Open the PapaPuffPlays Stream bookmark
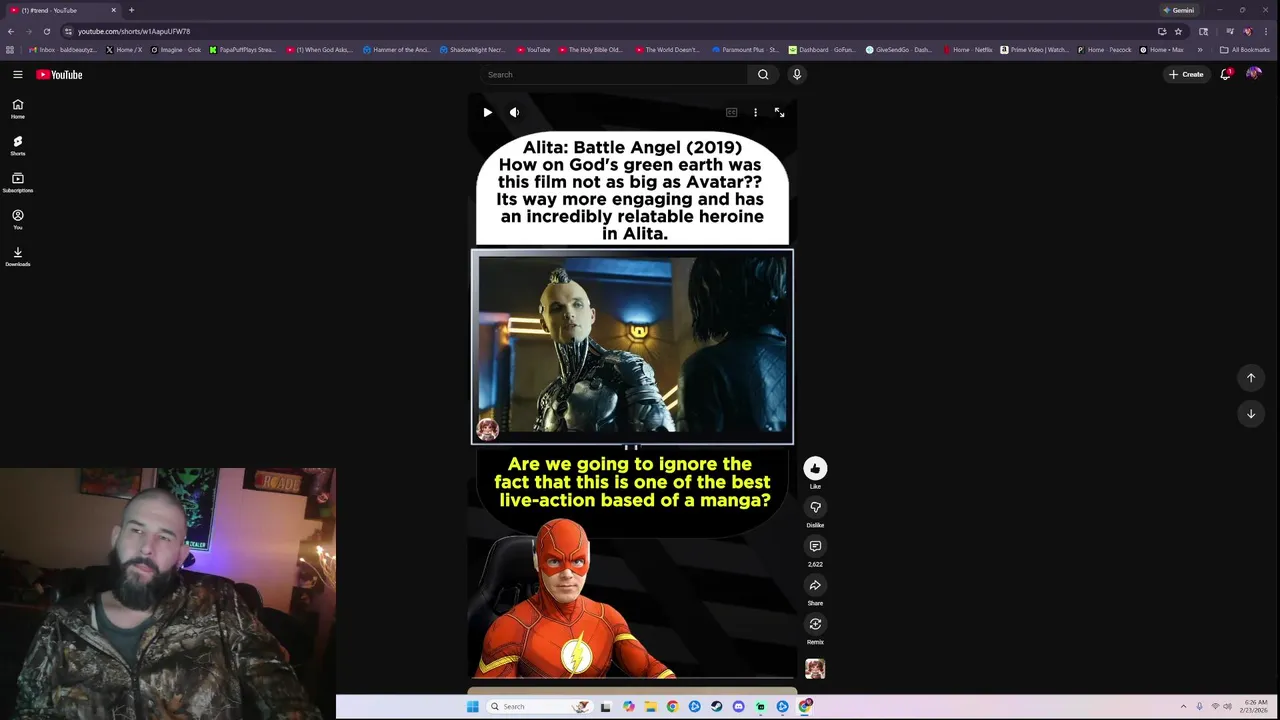The width and height of the screenshot is (1280, 720). click(x=242, y=50)
